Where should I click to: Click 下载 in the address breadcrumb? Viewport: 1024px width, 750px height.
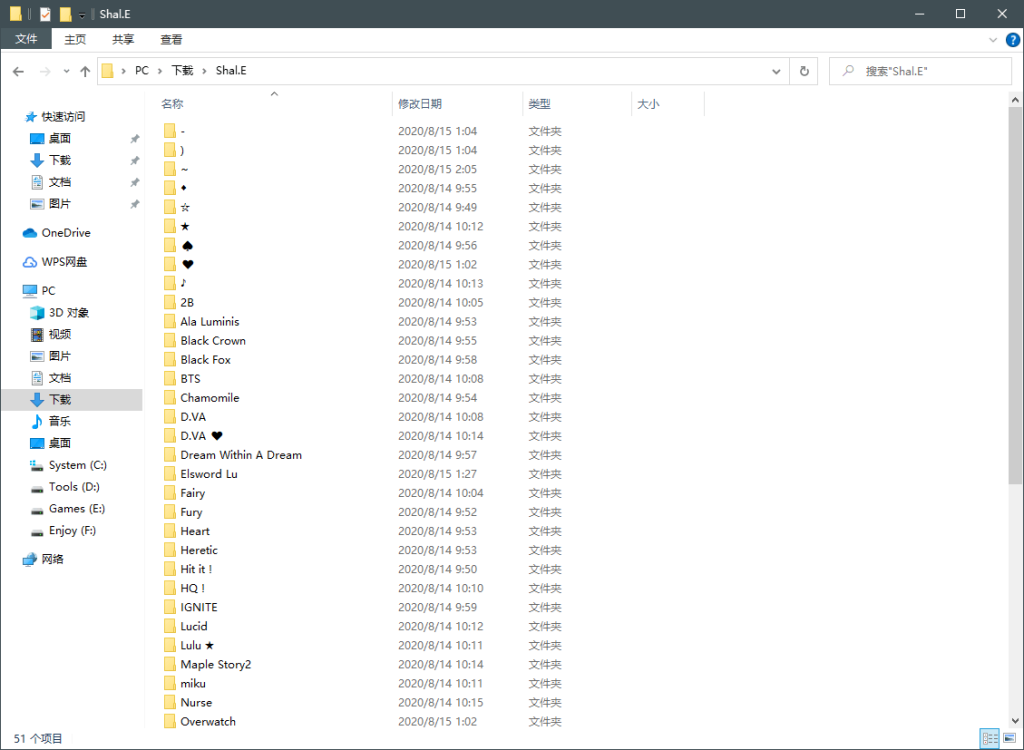182,71
